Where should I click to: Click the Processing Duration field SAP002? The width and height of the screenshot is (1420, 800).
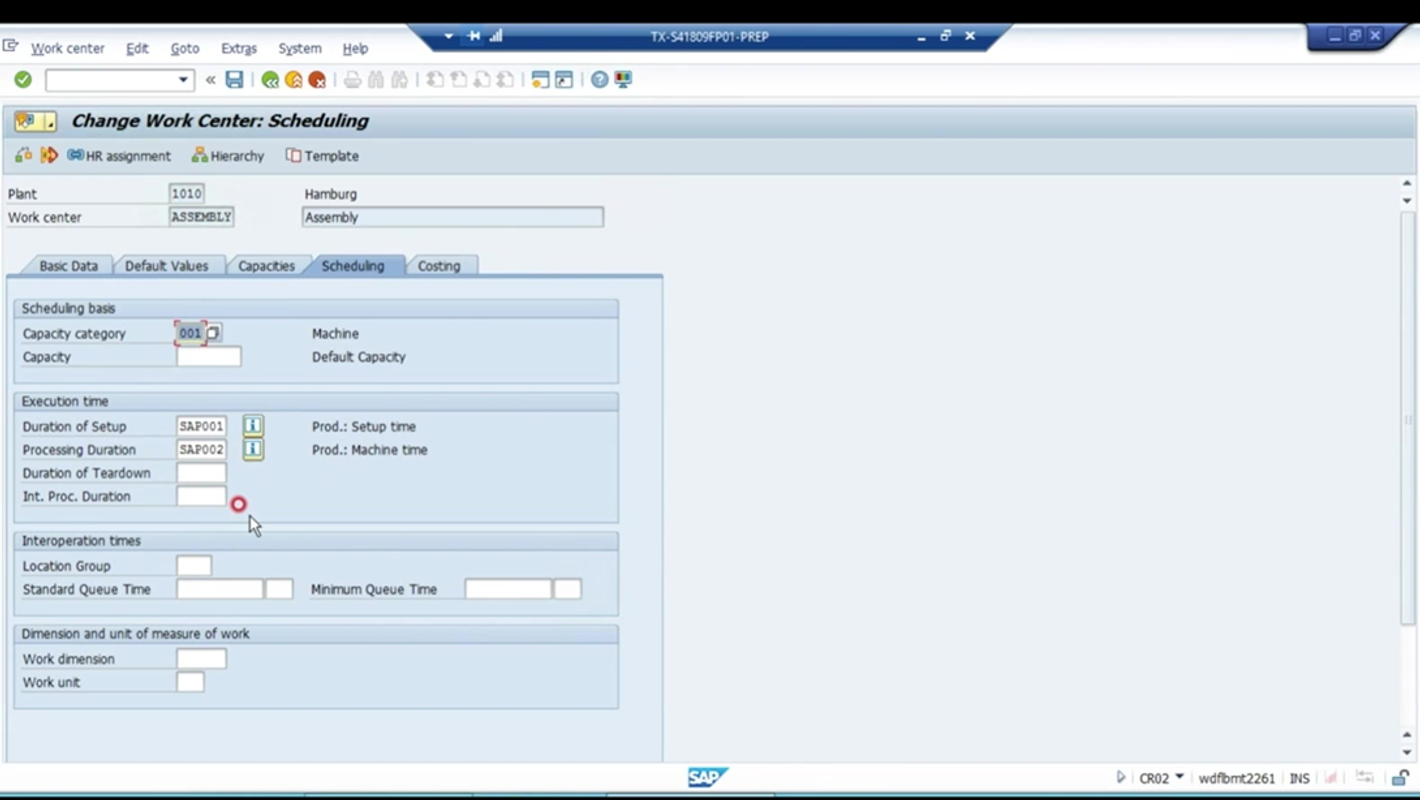(x=201, y=450)
